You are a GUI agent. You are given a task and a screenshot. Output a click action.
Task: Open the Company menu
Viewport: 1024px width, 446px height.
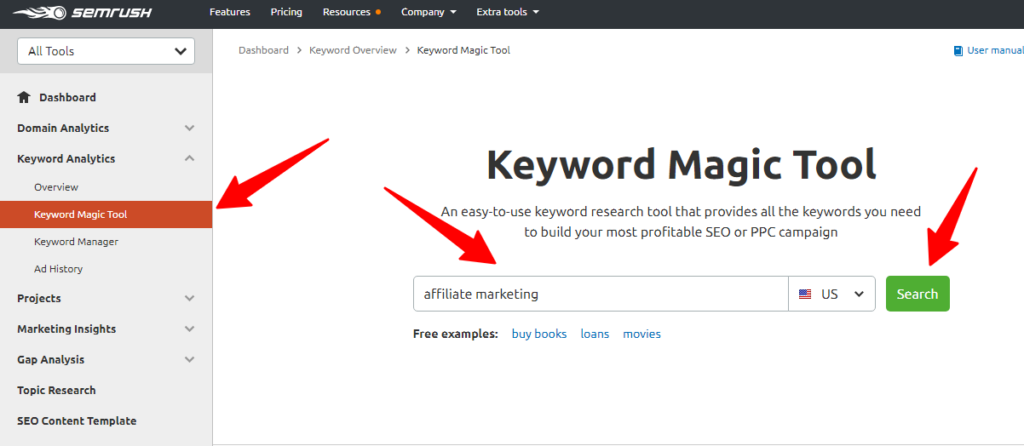pos(428,12)
